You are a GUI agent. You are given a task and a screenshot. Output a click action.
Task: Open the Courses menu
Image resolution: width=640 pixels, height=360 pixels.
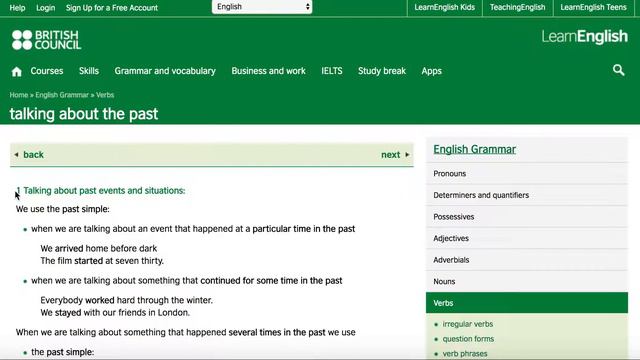[x=47, y=71]
